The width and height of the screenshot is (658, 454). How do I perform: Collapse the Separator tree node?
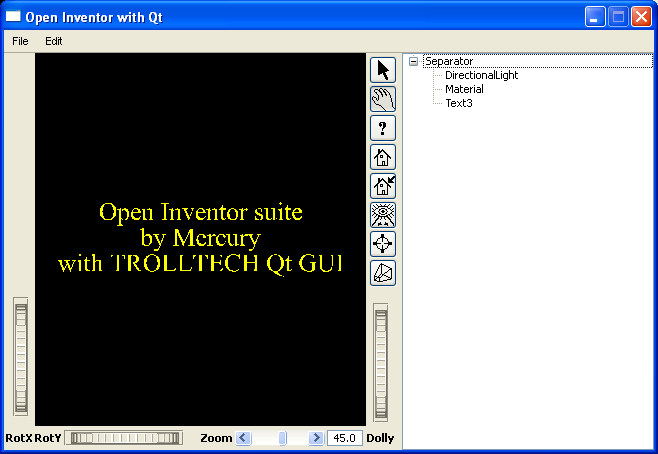413,62
